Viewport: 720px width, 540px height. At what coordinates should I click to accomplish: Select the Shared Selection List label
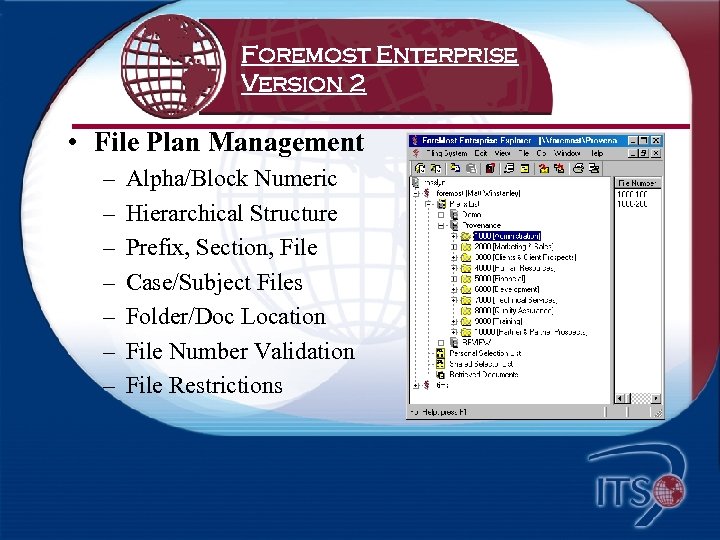pyautogui.click(x=481, y=364)
